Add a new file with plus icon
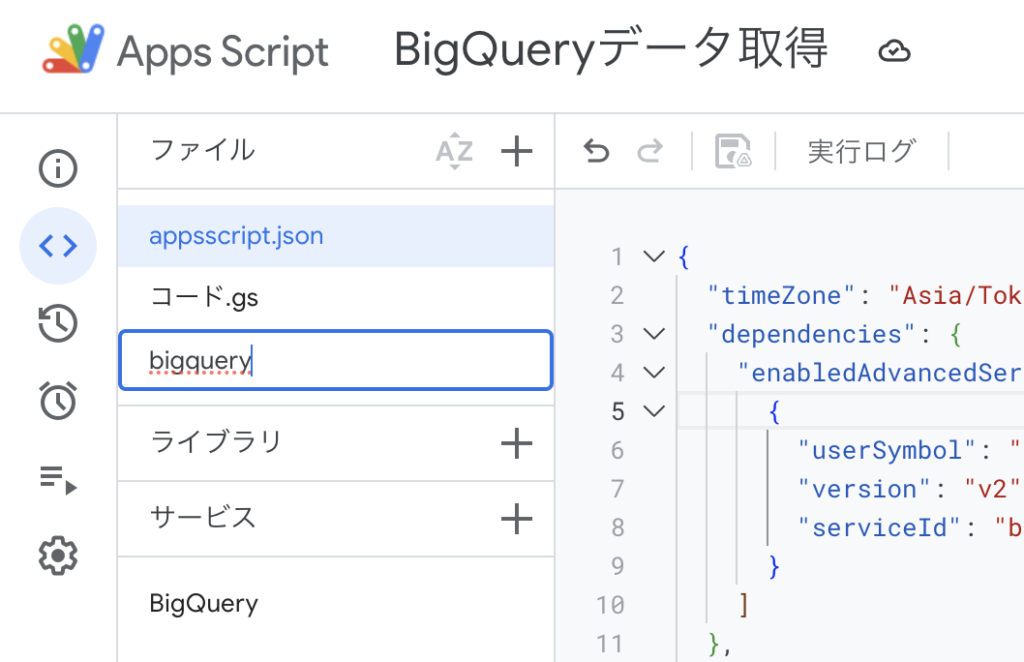Viewport: 1024px width, 662px height. pyautogui.click(x=517, y=151)
